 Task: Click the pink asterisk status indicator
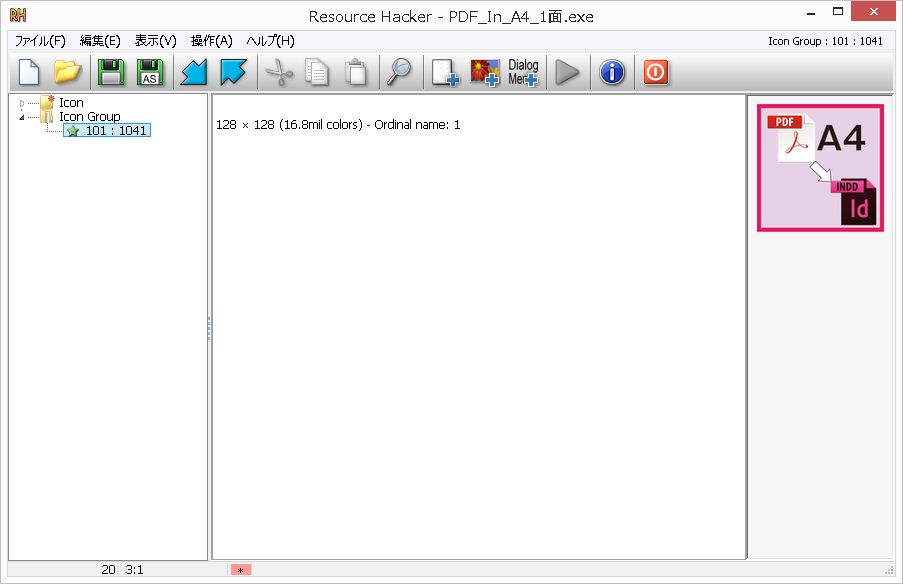tap(241, 570)
